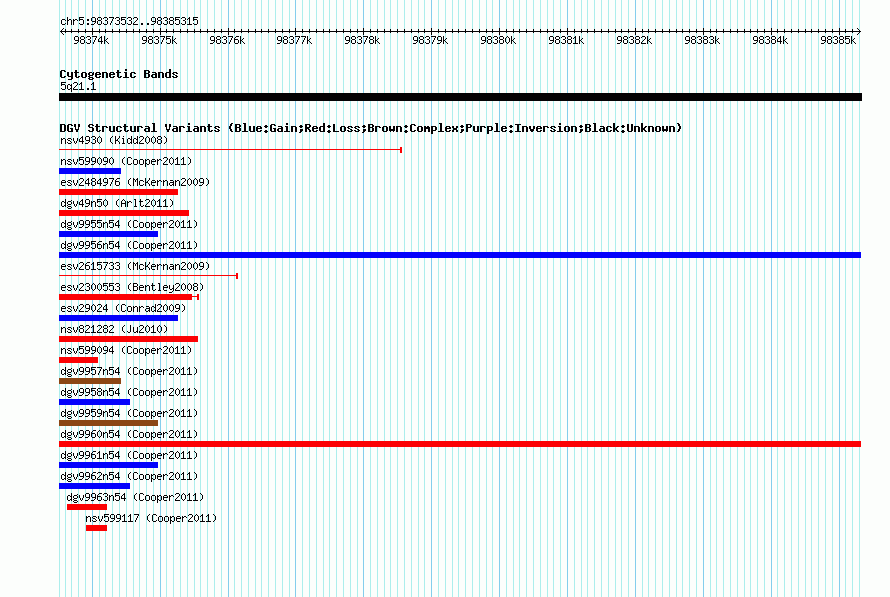Click the Cytogenetic Bands track title

[x=119, y=74]
